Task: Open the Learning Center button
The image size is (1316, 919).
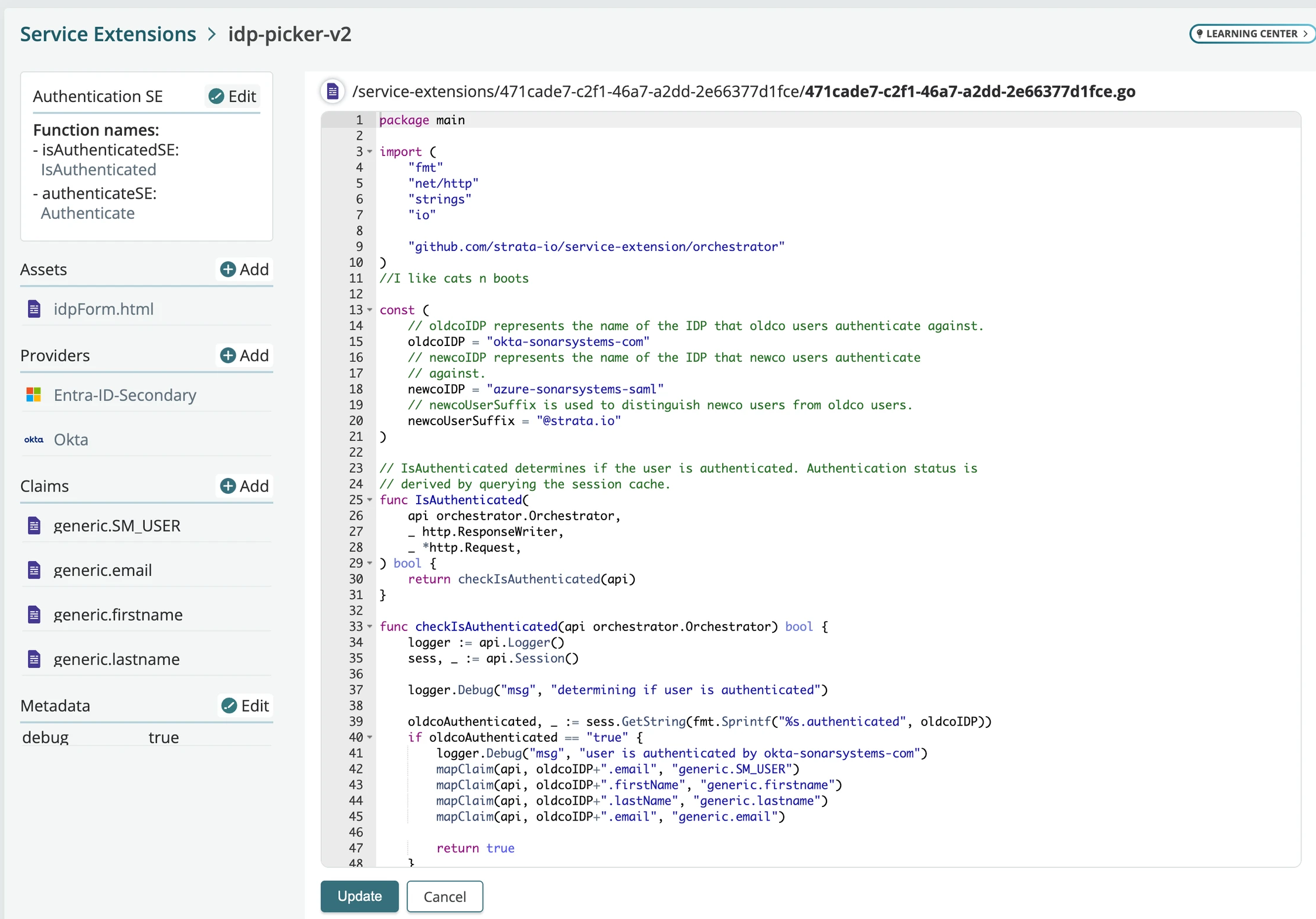Action: tap(1252, 33)
